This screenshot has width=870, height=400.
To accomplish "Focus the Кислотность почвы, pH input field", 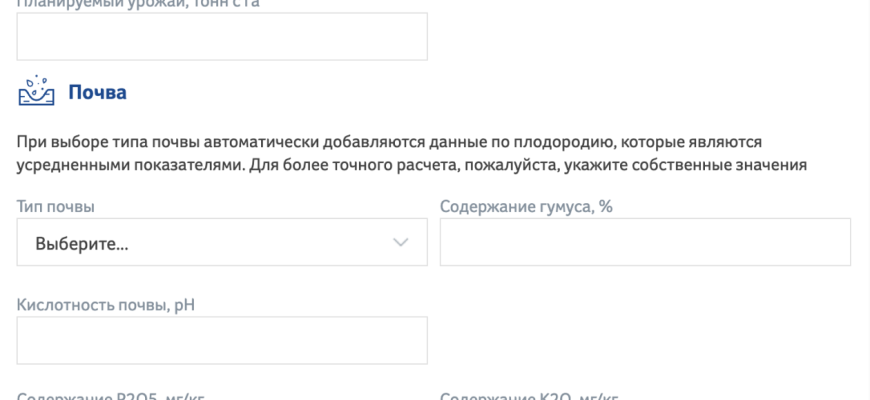I will (x=222, y=341).
